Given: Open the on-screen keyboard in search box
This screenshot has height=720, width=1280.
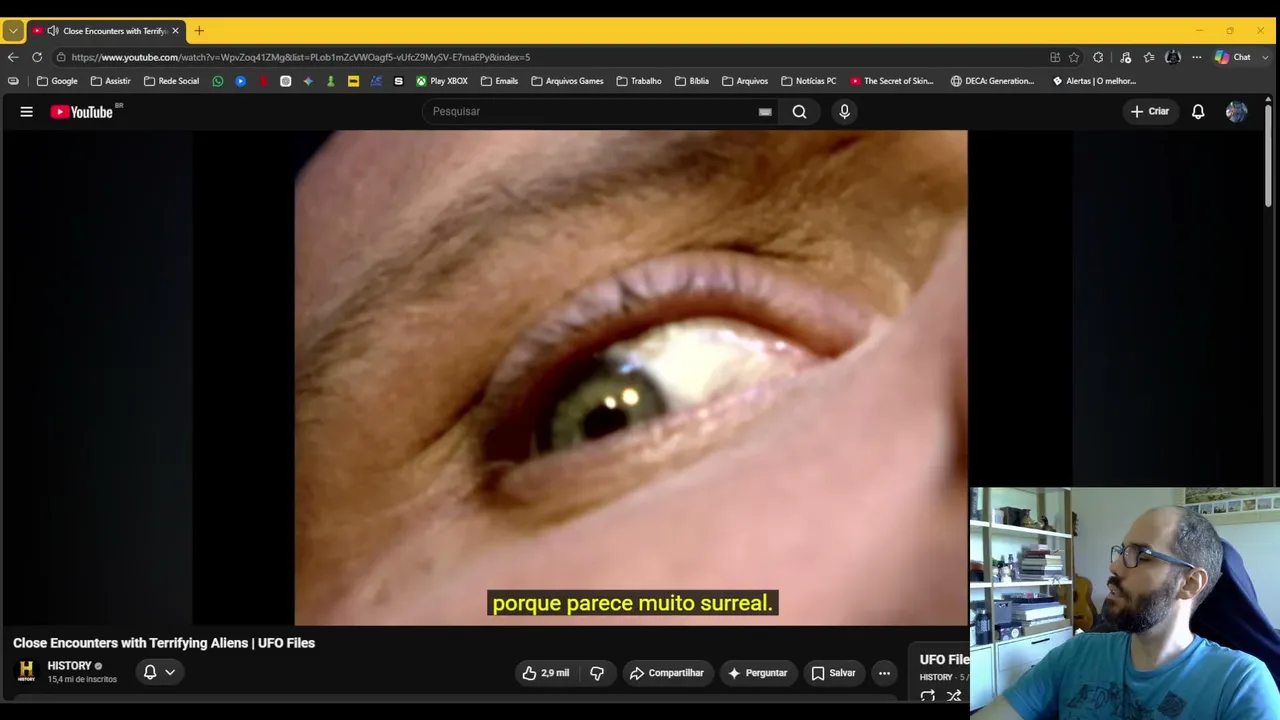Looking at the screenshot, I should tap(765, 112).
